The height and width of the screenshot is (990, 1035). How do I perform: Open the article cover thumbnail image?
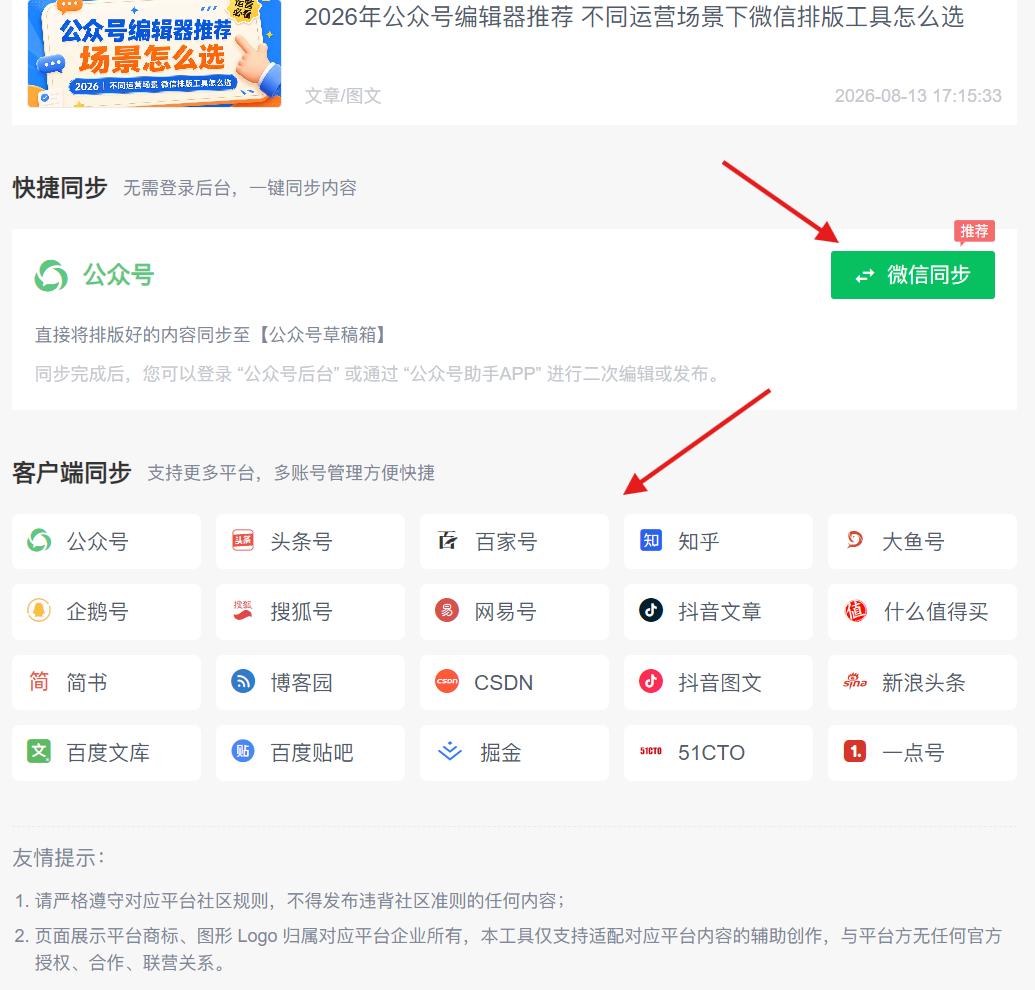click(154, 53)
